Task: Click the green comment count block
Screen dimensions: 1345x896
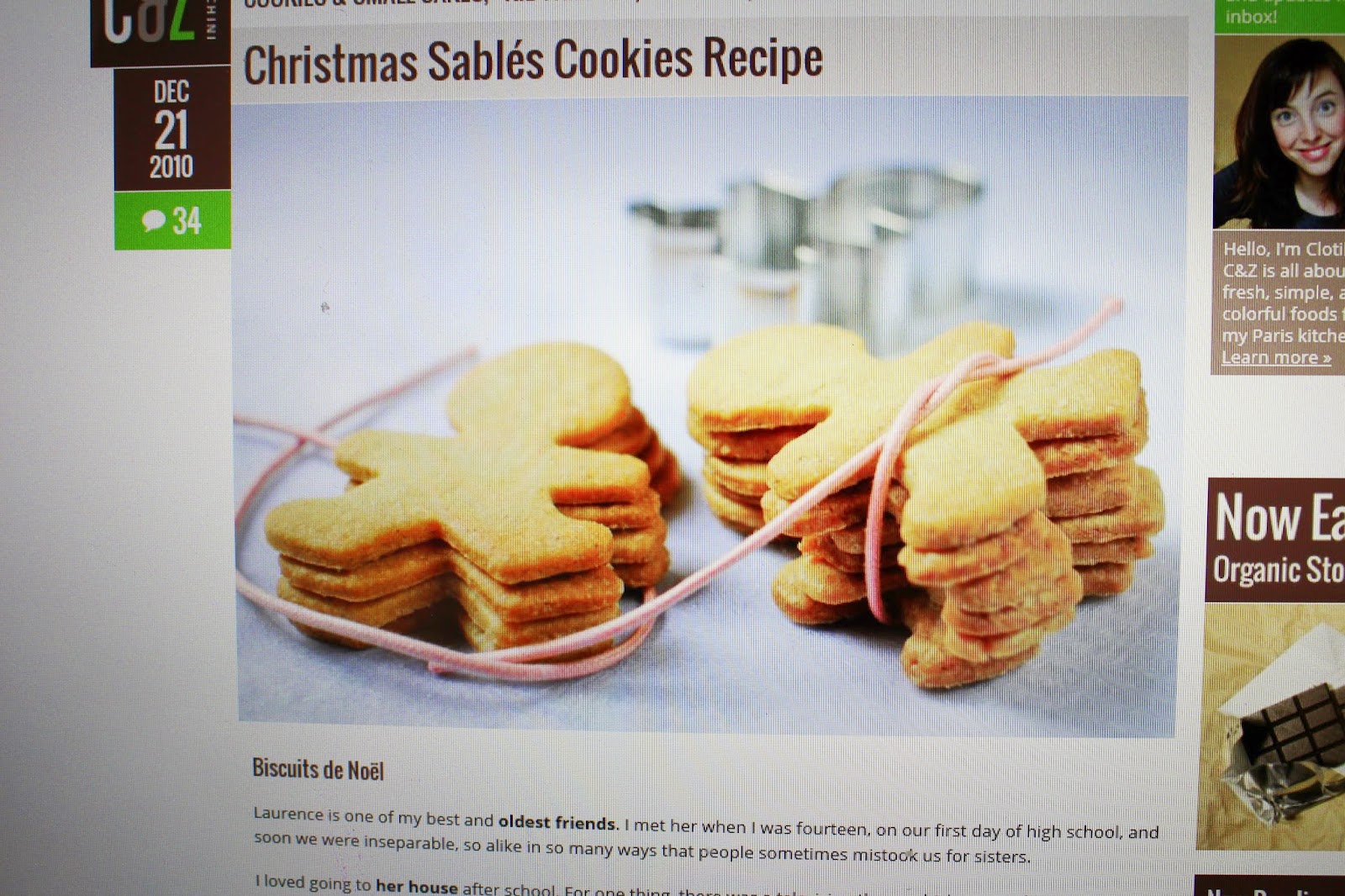Action: click(x=172, y=221)
